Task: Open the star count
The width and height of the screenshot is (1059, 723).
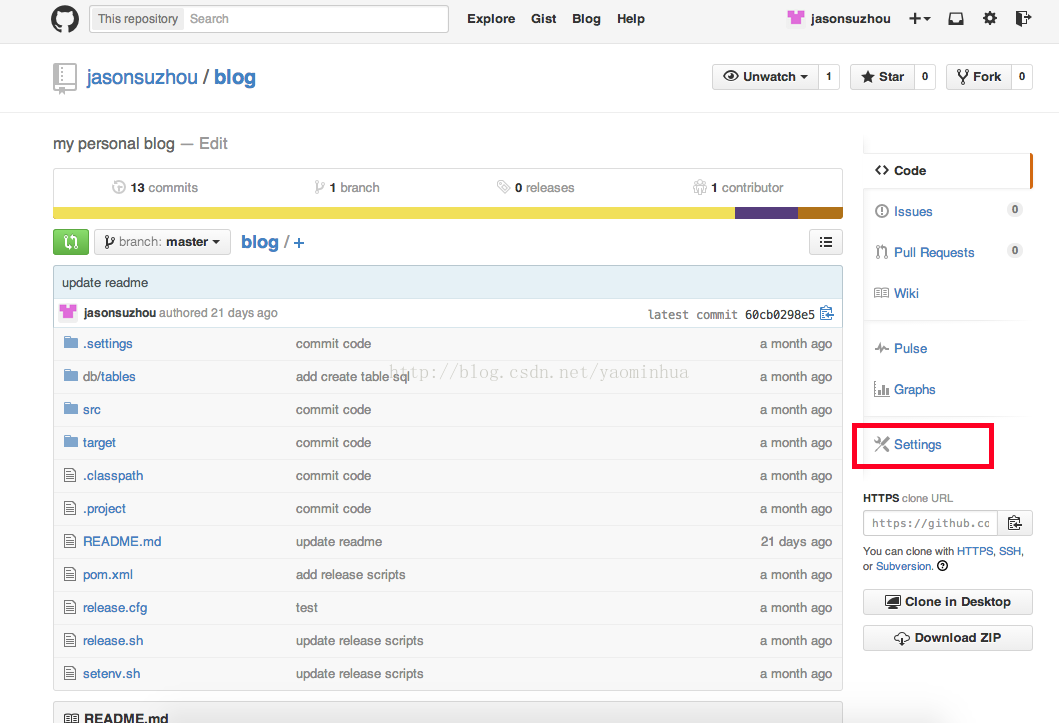Action: pyautogui.click(x=925, y=77)
